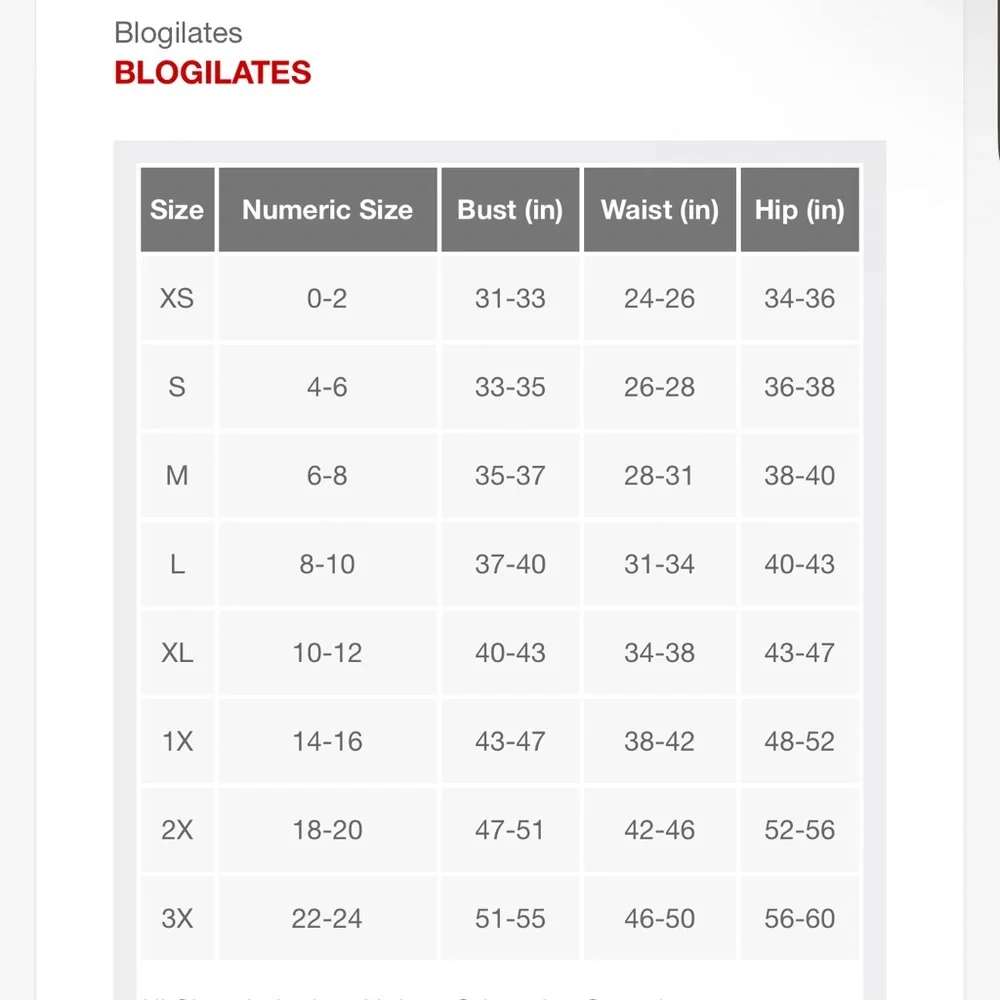Click the 31-34 waist measurement cell

[659, 564]
